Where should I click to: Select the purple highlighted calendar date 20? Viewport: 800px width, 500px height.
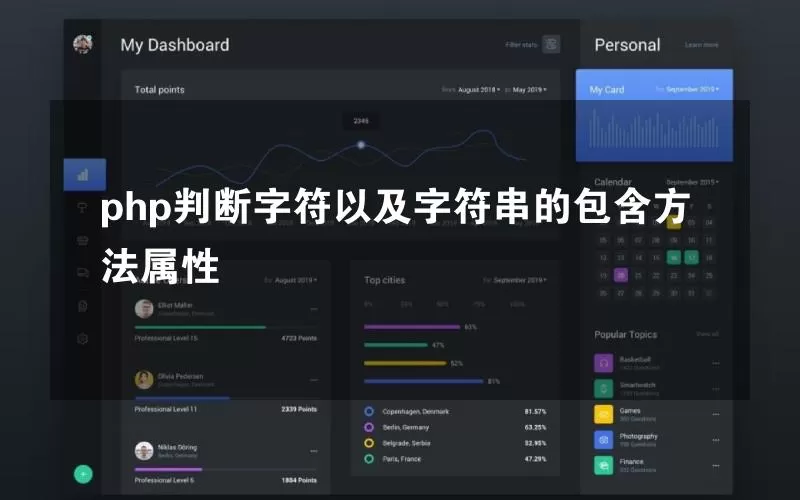pyautogui.click(x=620, y=276)
